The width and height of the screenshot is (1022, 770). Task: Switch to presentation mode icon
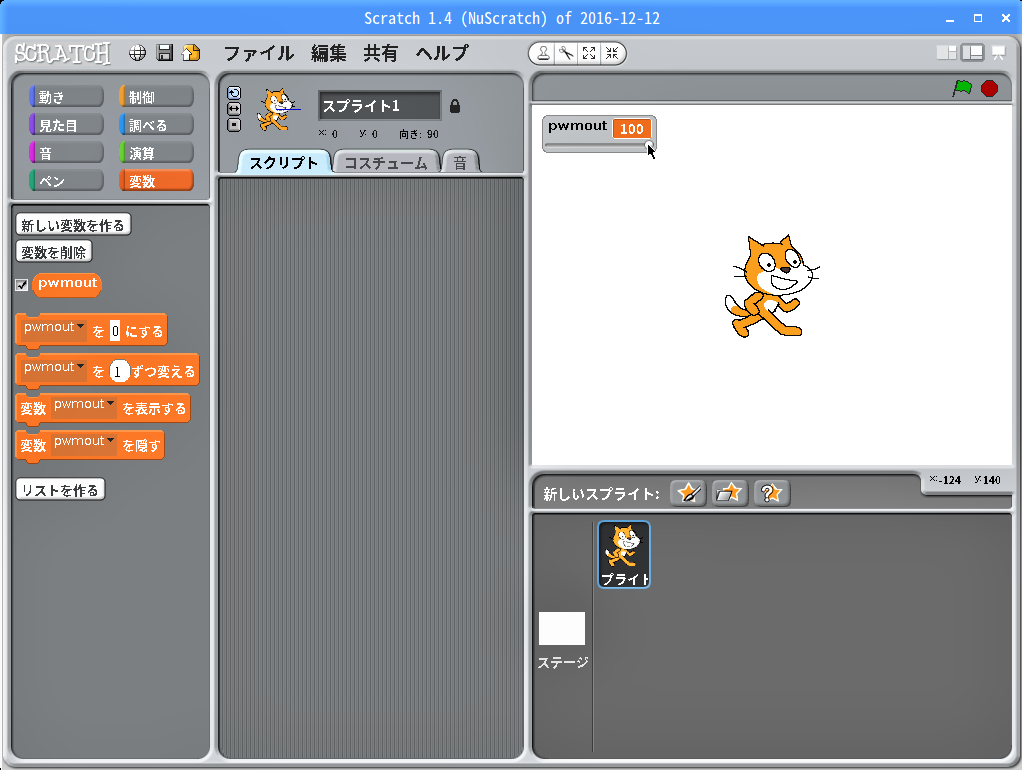coord(998,53)
